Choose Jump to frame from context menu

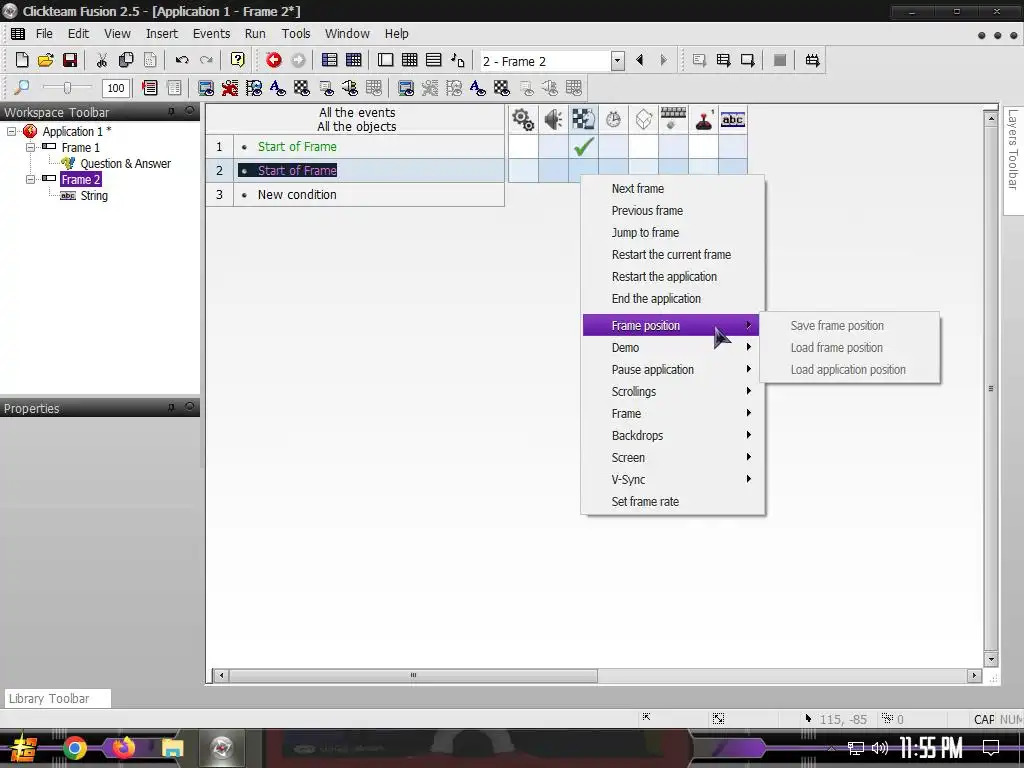[673, 232]
